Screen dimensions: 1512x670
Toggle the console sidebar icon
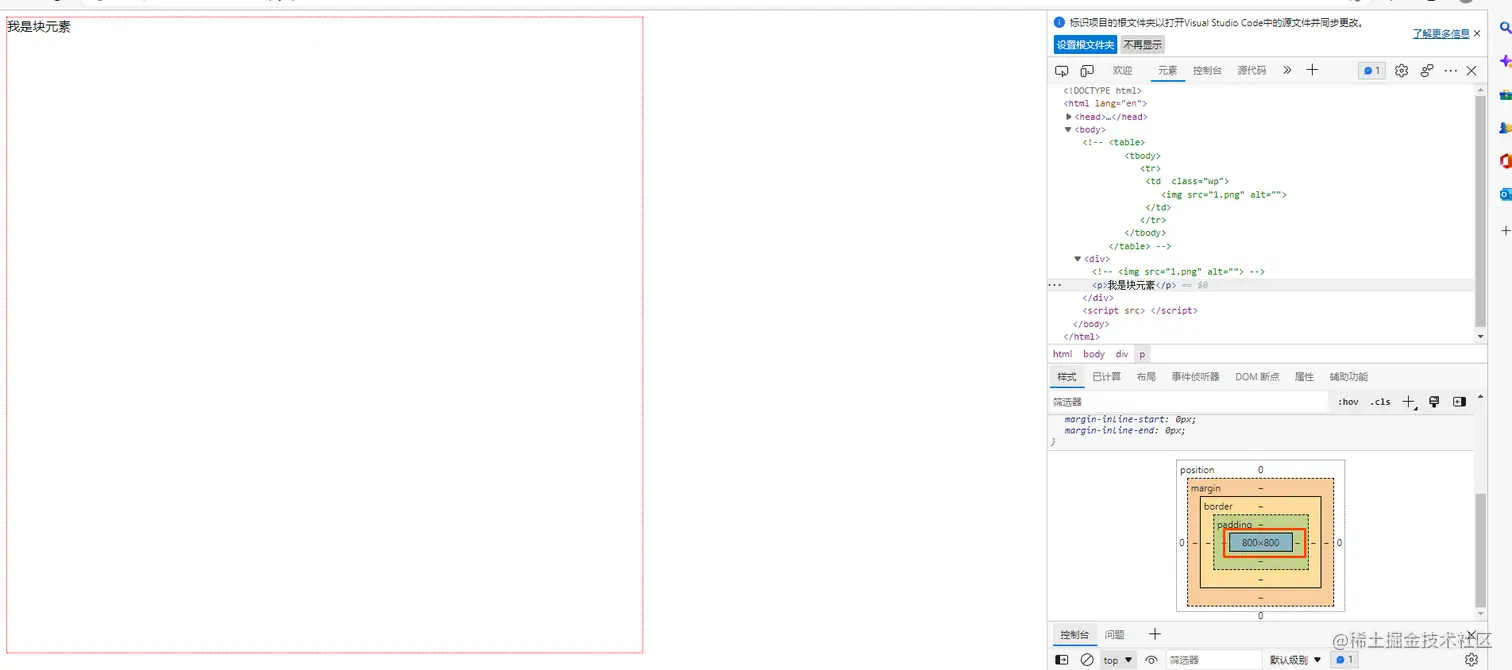[1062, 660]
